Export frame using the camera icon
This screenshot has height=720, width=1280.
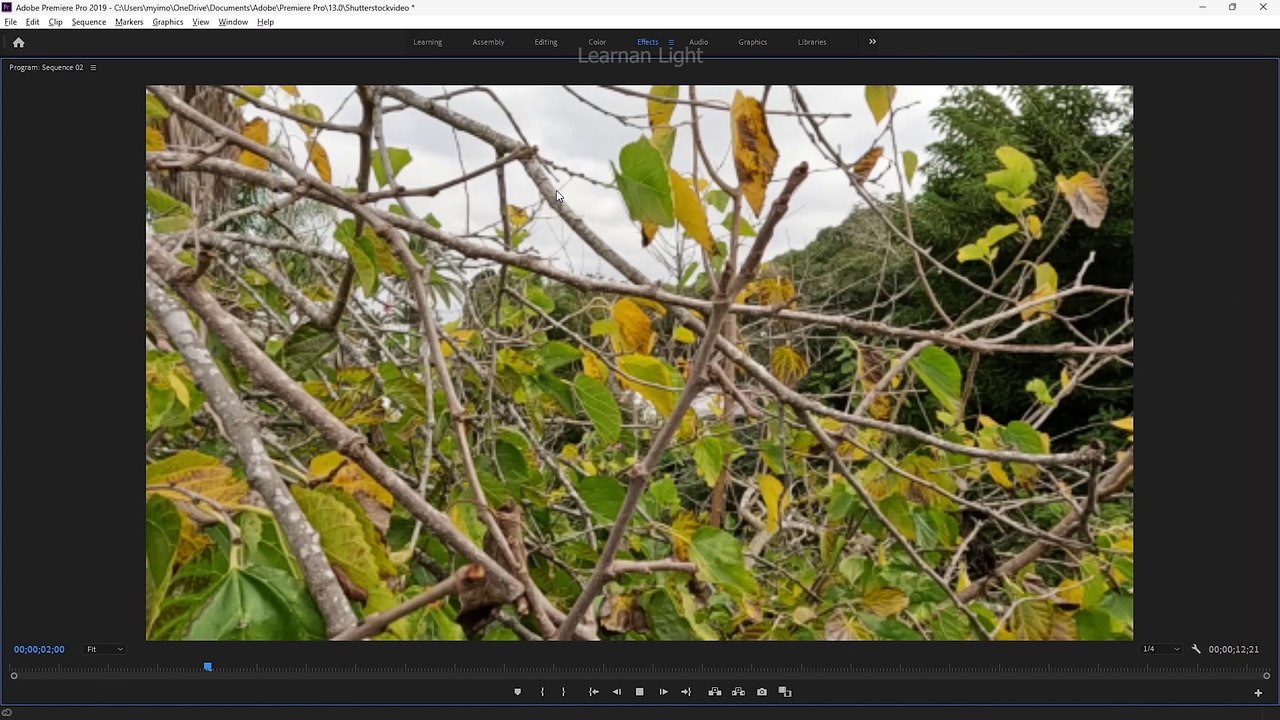tap(762, 692)
